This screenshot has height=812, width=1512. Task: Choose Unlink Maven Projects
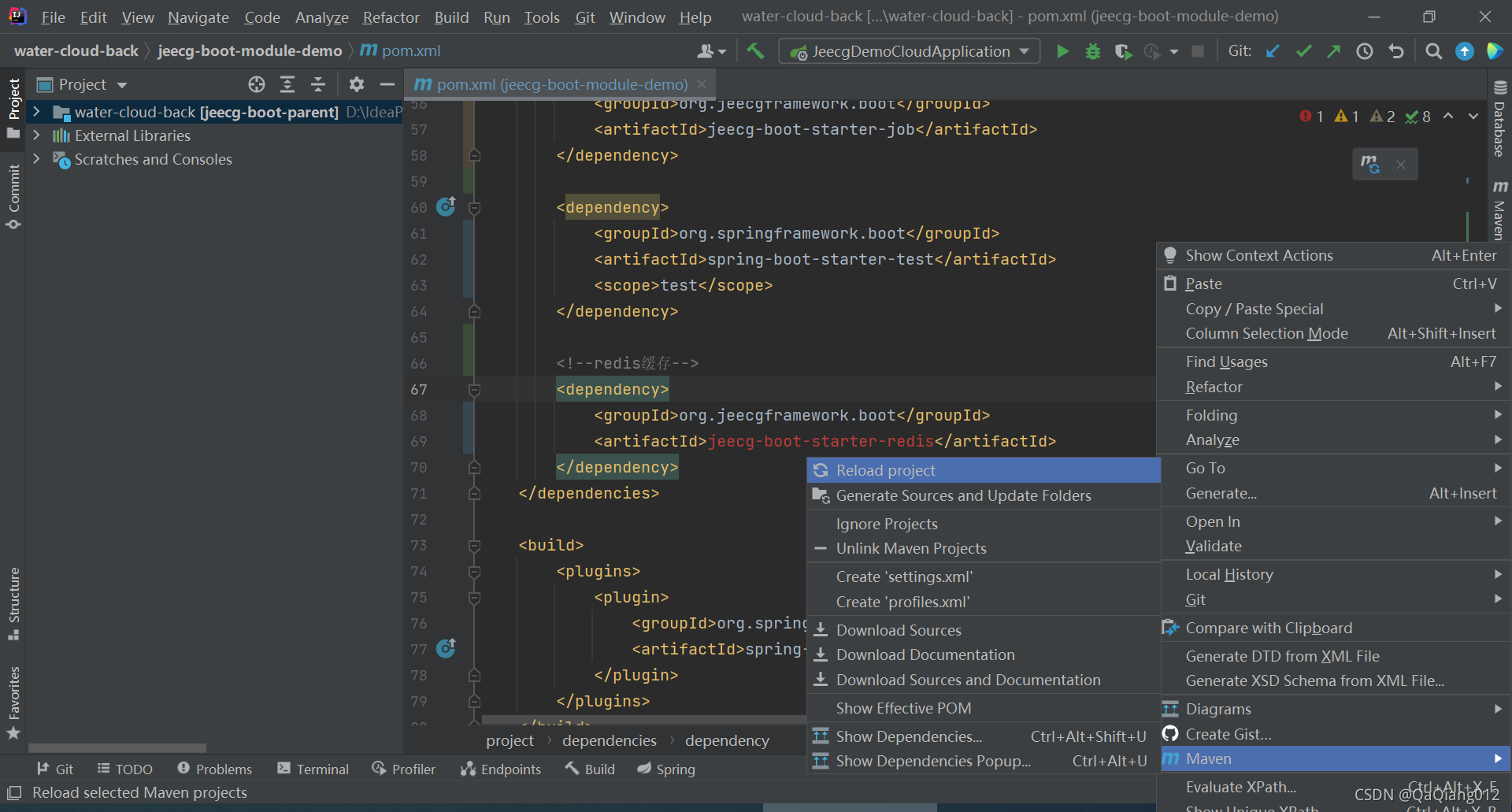click(984, 548)
